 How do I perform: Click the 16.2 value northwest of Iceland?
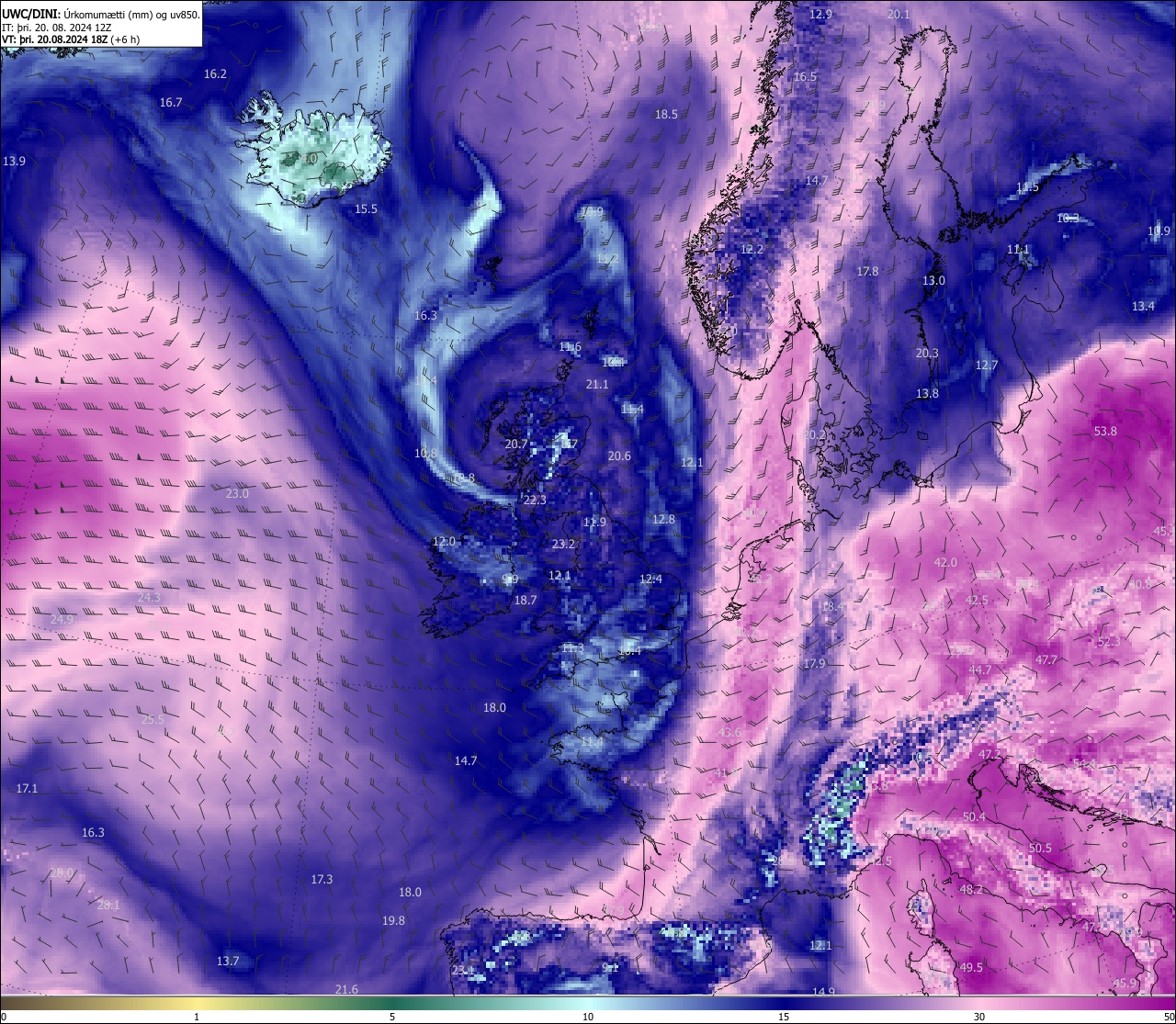(215, 73)
